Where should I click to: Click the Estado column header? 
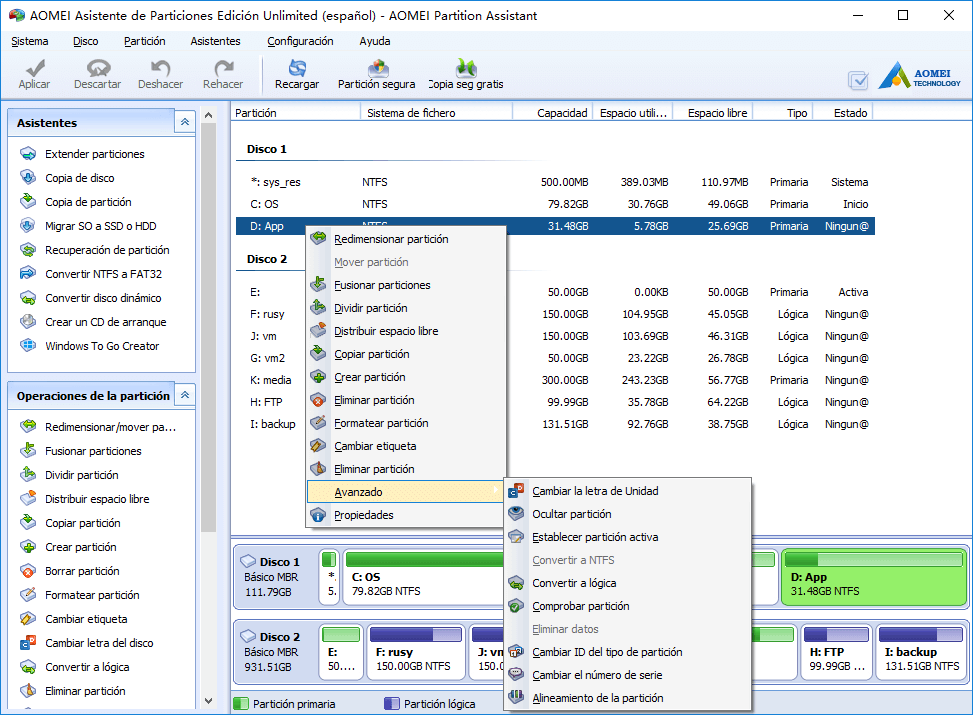(843, 113)
